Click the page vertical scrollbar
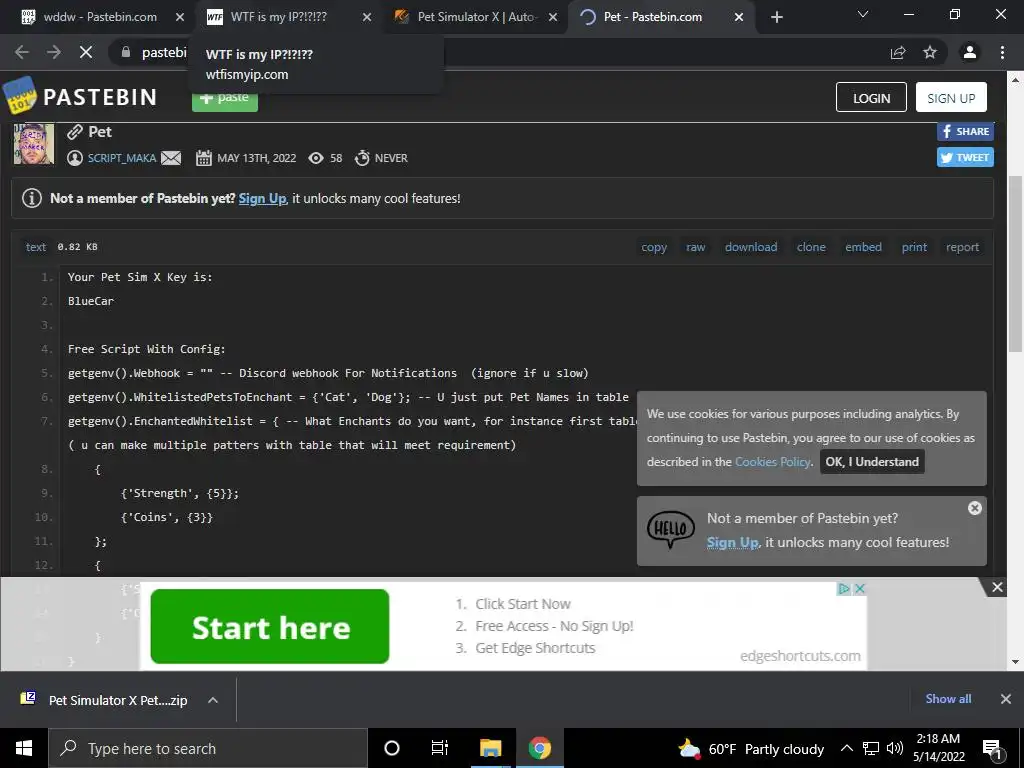 (x=1015, y=264)
